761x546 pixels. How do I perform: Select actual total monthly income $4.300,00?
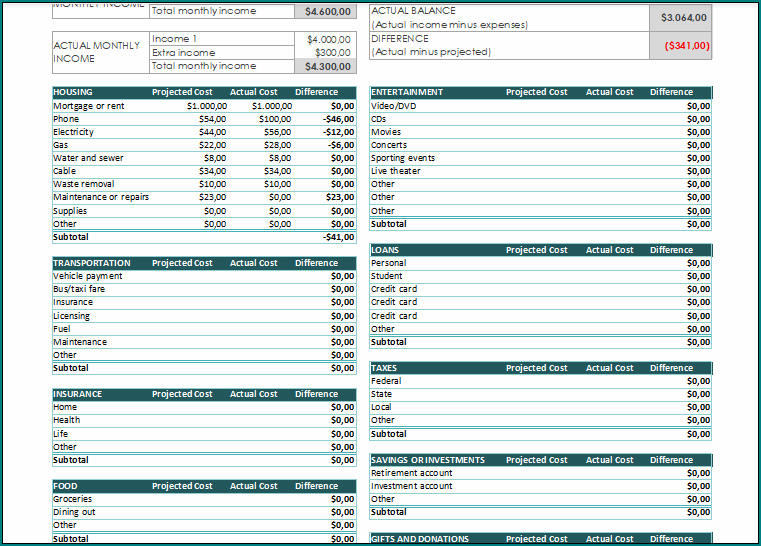coord(328,66)
